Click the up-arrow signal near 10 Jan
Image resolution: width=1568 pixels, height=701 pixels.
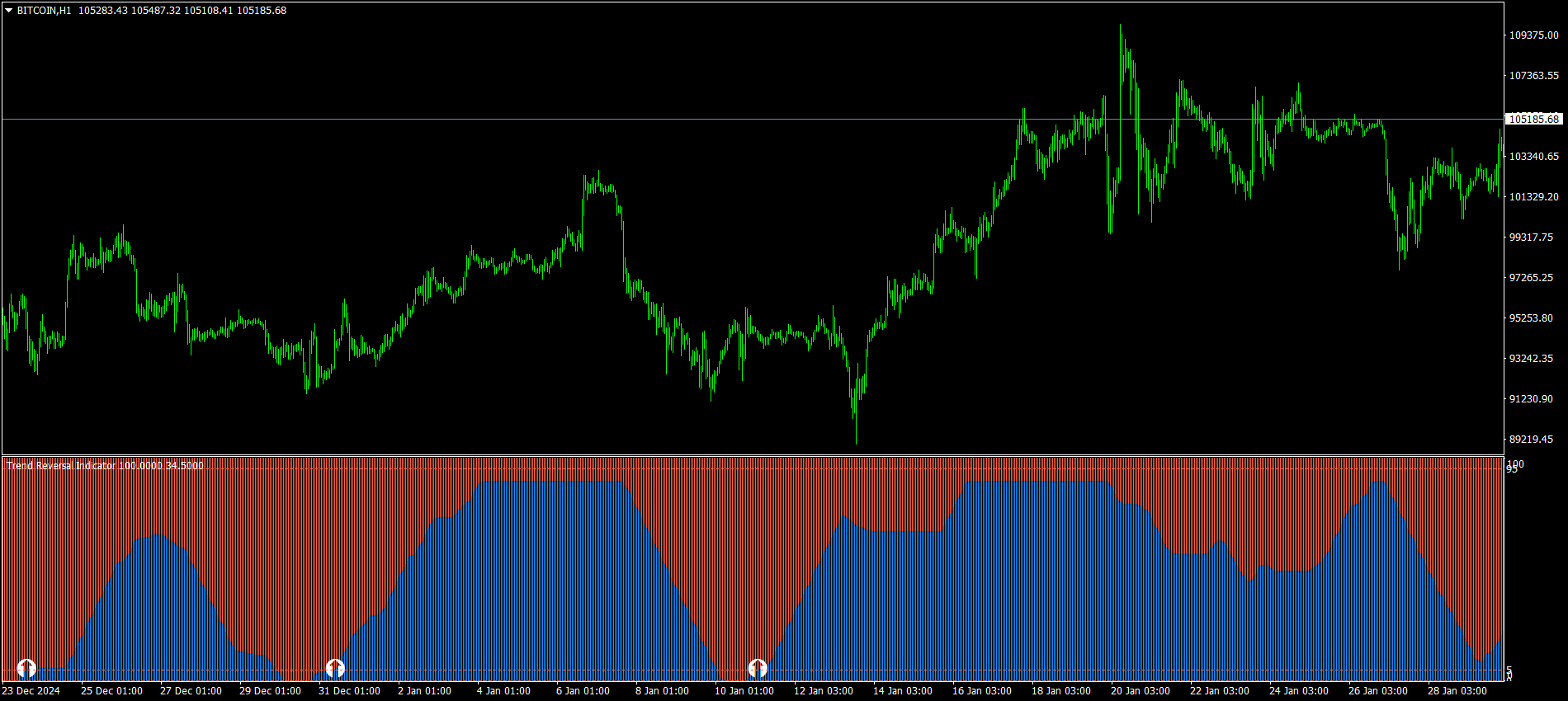pos(758,667)
